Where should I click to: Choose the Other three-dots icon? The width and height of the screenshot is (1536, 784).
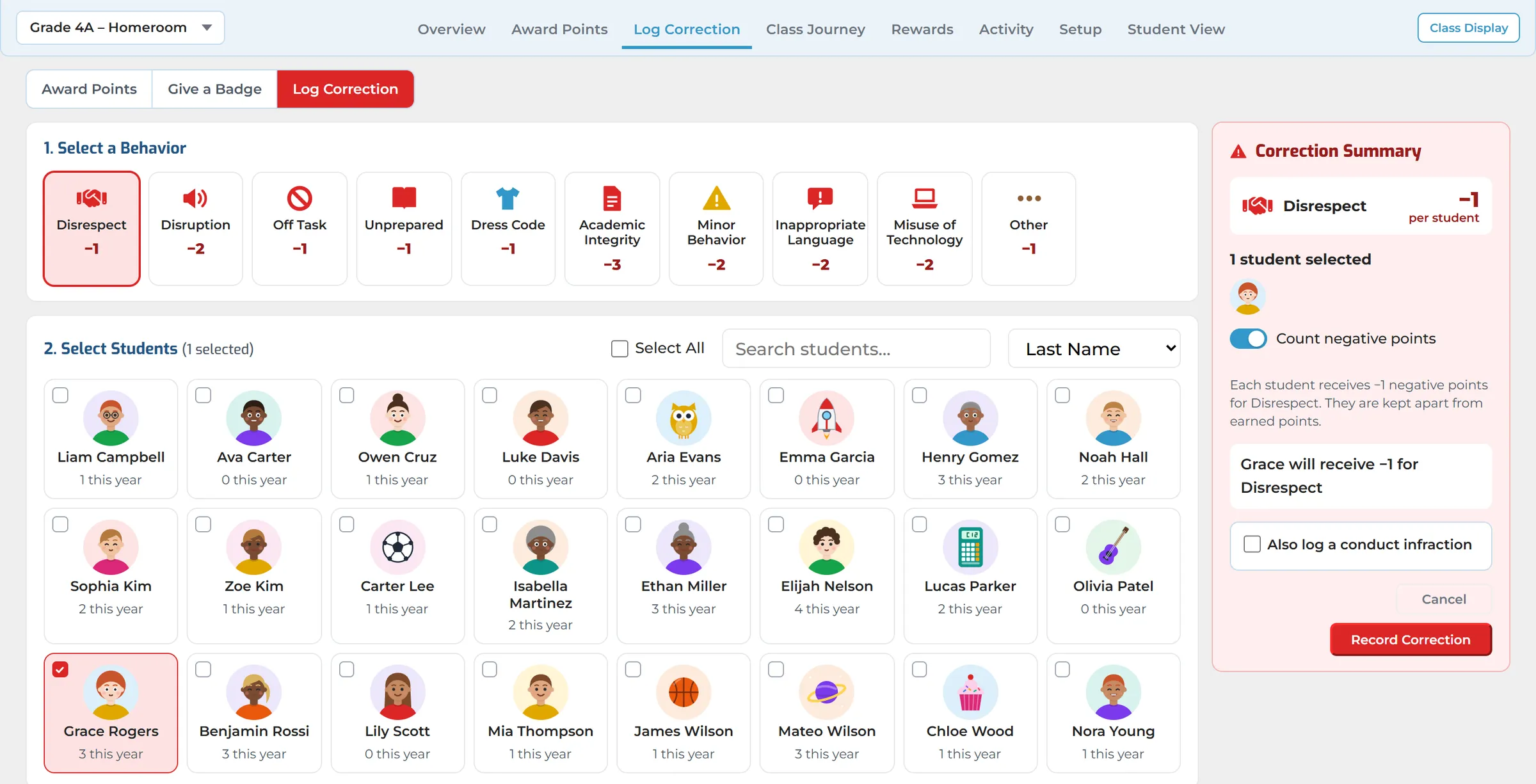click(x=1028, y=198)
